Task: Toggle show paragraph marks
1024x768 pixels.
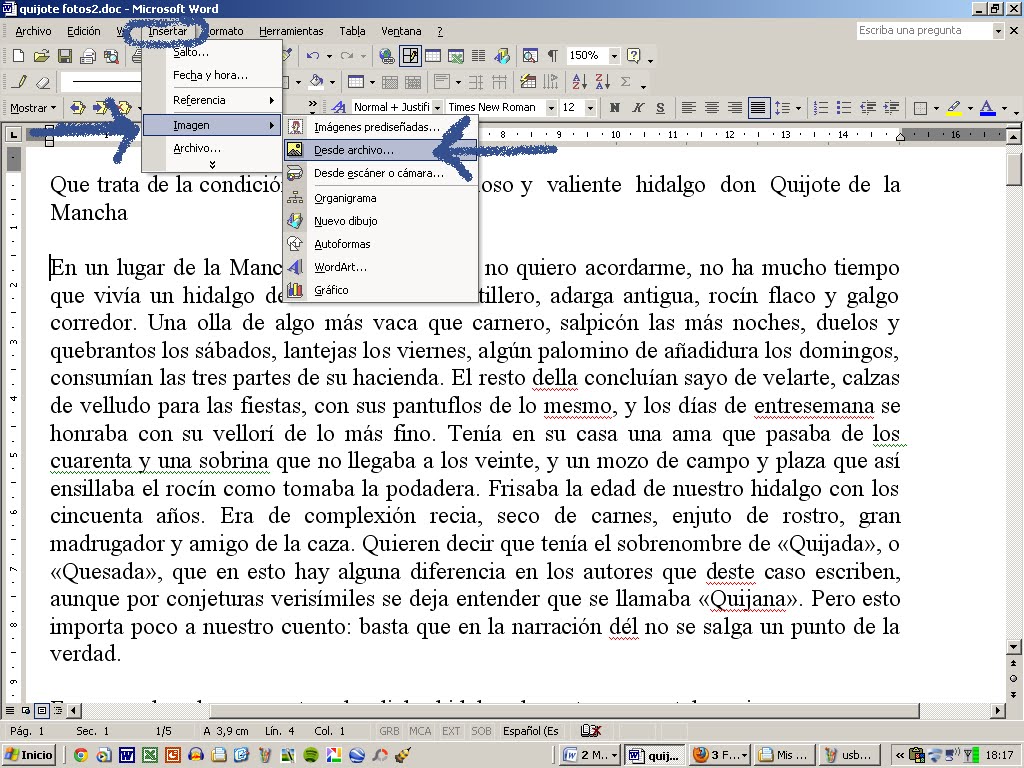Action: [x=552, y=56]
